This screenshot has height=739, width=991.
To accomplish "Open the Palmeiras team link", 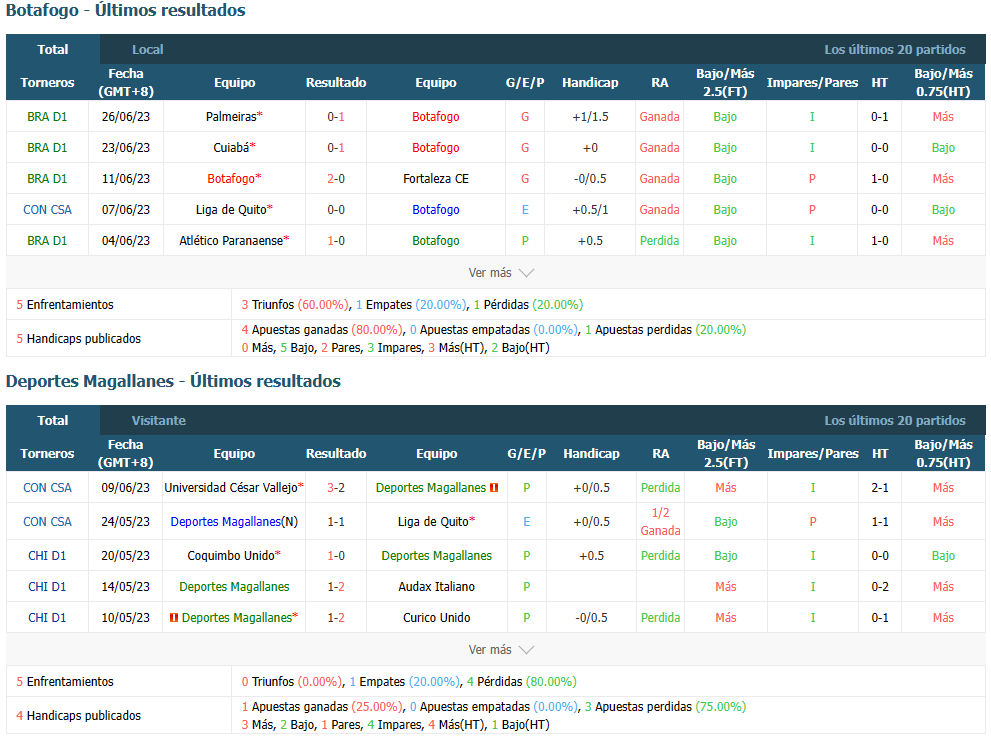I will click(231, 116).
